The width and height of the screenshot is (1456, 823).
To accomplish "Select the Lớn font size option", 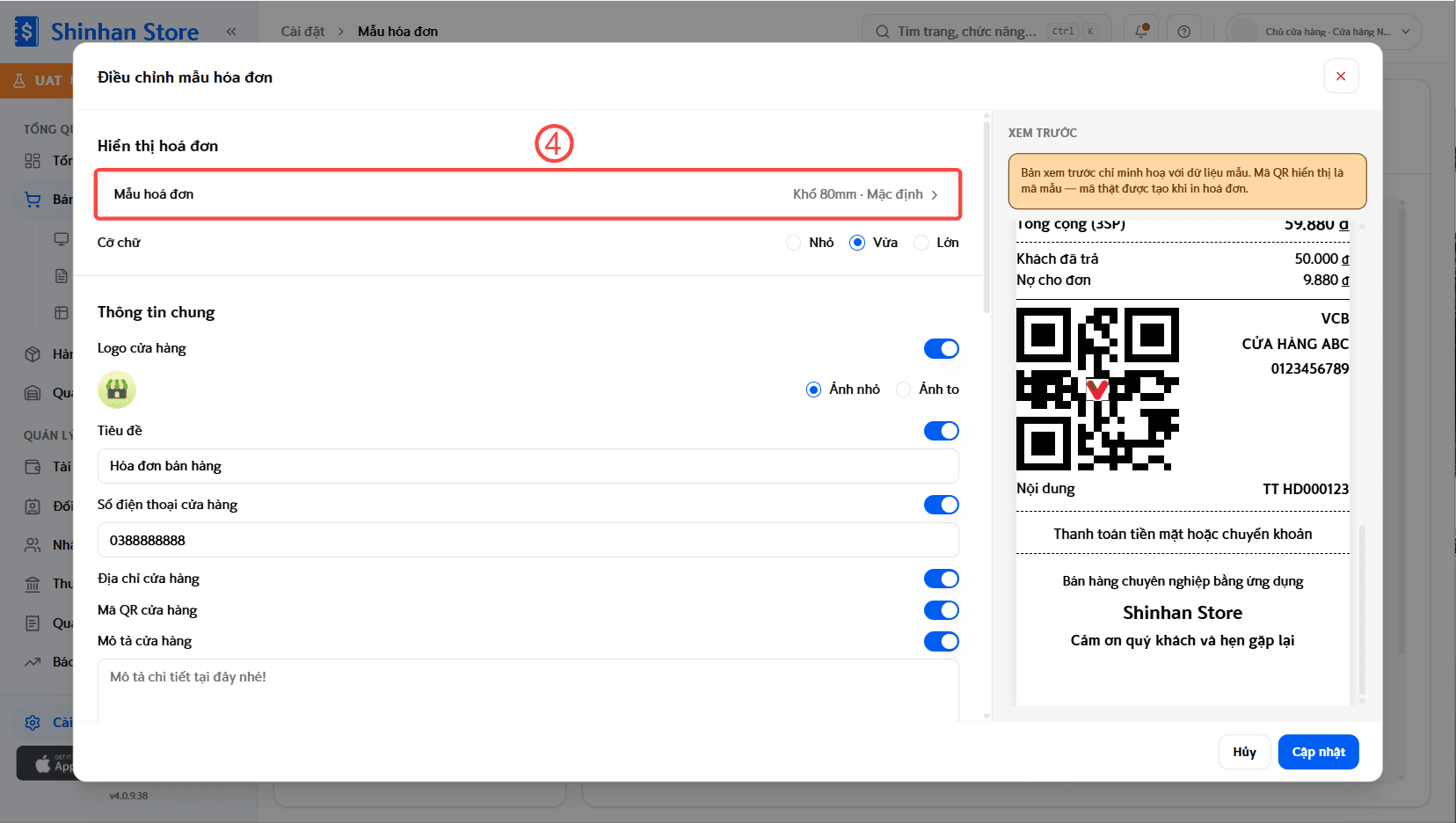I will coord(921,243).
